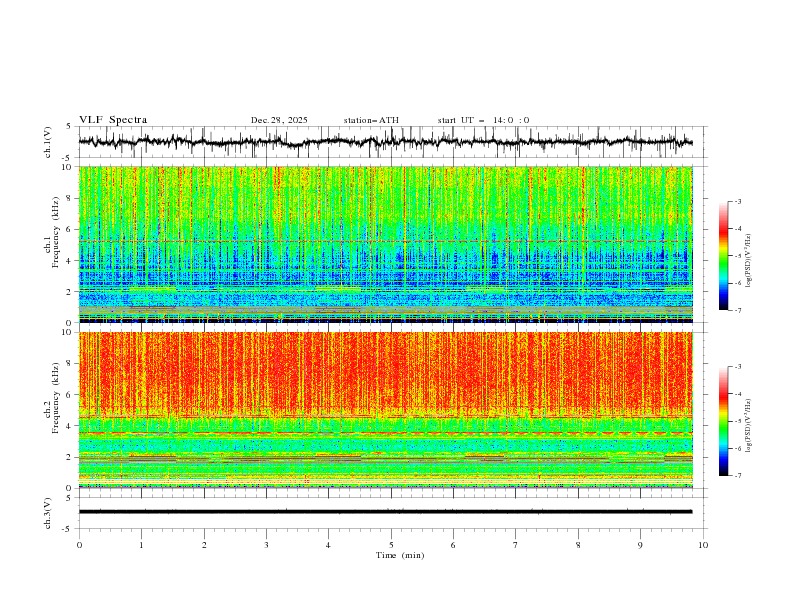Click the ch.2 spectrogram plot
This screenshot has height=612, width=792.
pos(385,410)
